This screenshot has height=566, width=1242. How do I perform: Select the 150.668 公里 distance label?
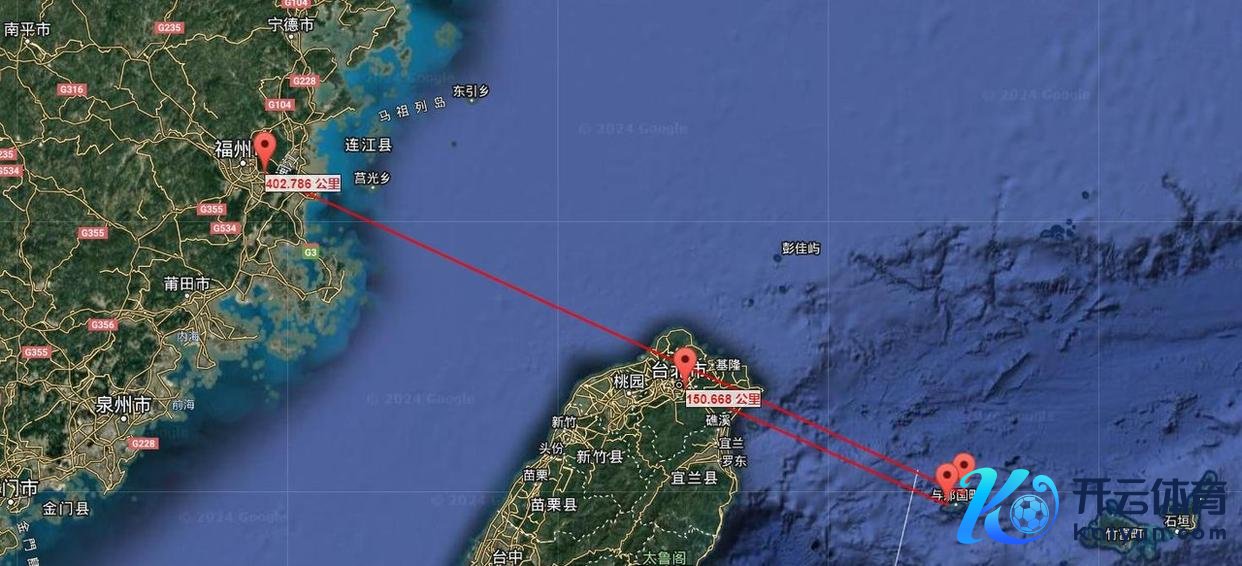click(x=723, y=399)
